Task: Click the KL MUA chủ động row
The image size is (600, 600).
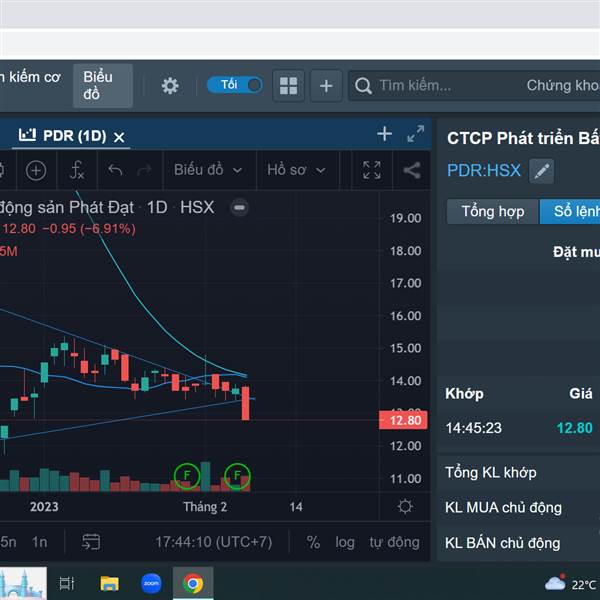Action: tap(518, 508)
